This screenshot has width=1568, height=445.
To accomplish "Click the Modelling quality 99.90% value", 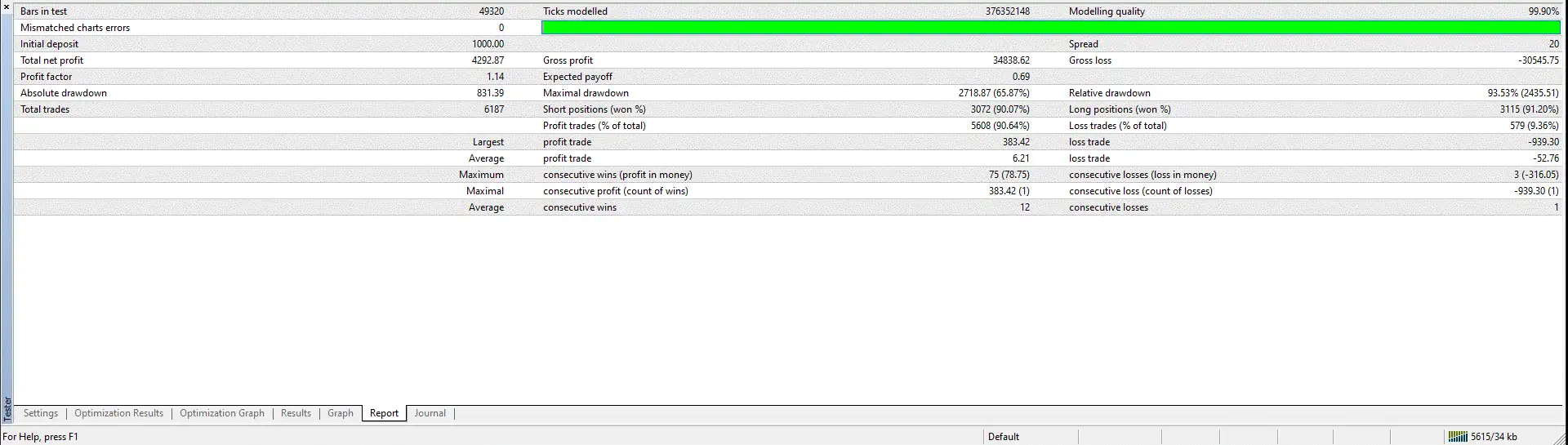I will (1543, 11).
